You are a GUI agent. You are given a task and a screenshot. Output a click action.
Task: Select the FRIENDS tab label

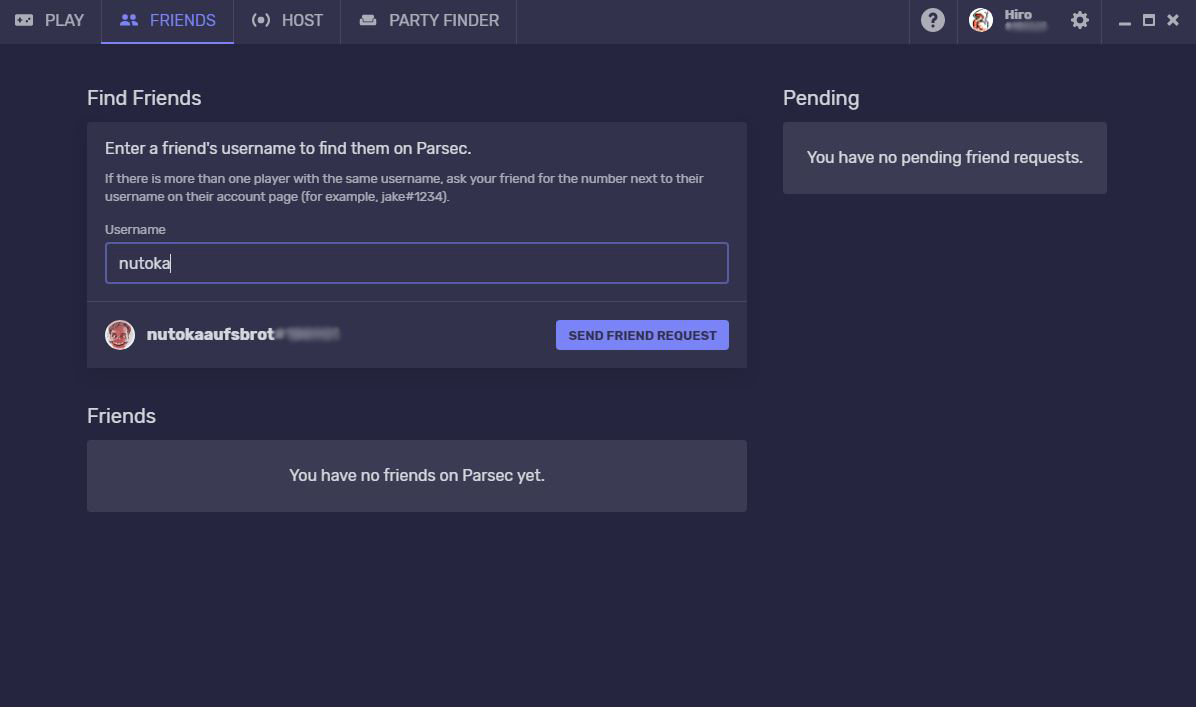(182, 20)
